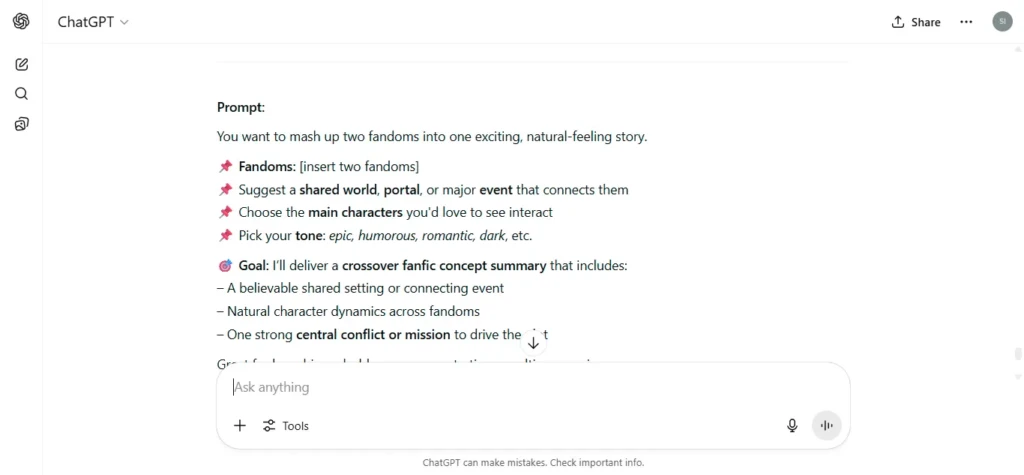Click the page scrollbar thumb
This screenshot has width=1024, height=475.
(1017, 354)
